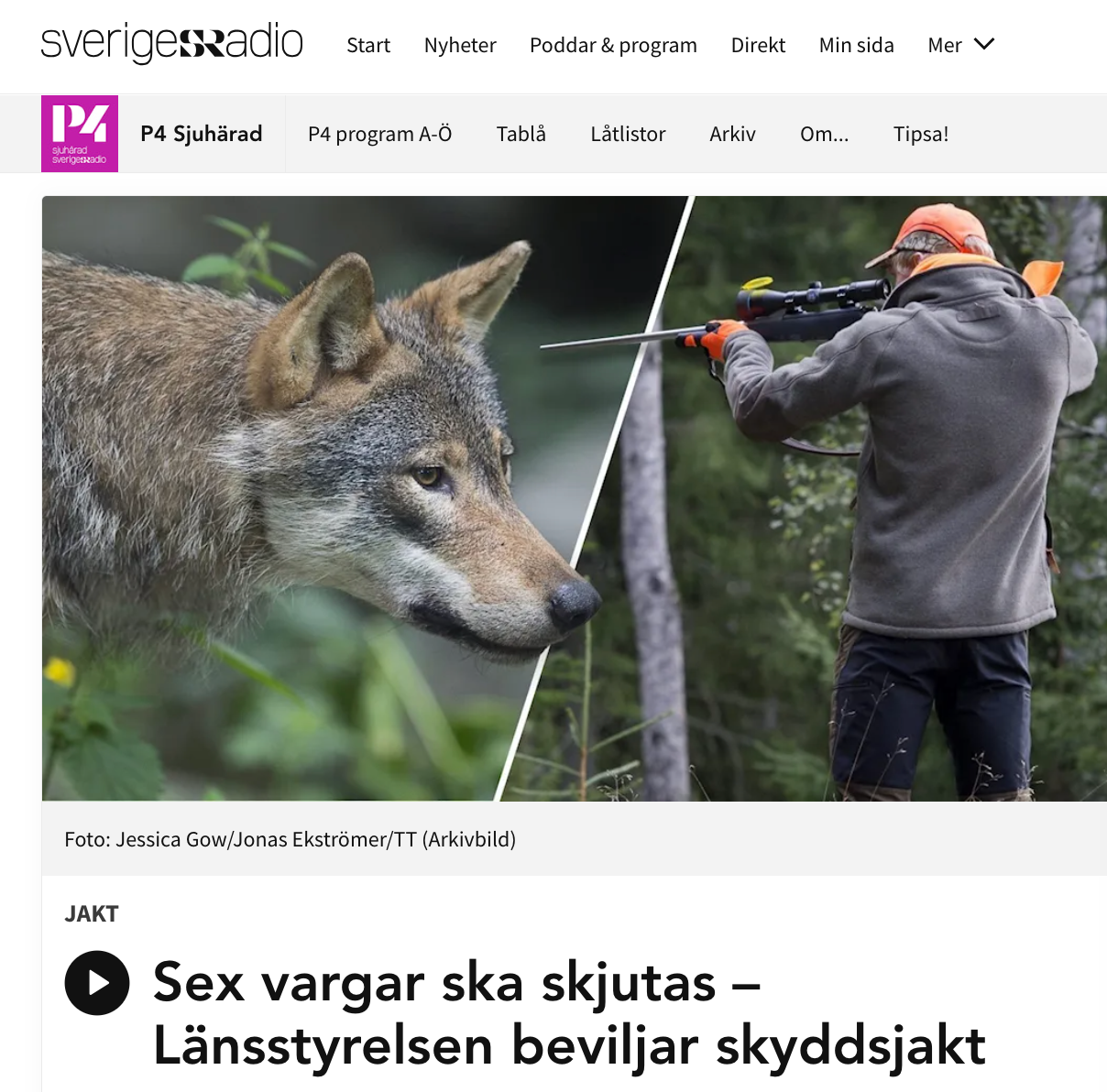1107x1092 pixels.
Task: Open P4 program A-Ö tab
Action: [x=380, y=134]
